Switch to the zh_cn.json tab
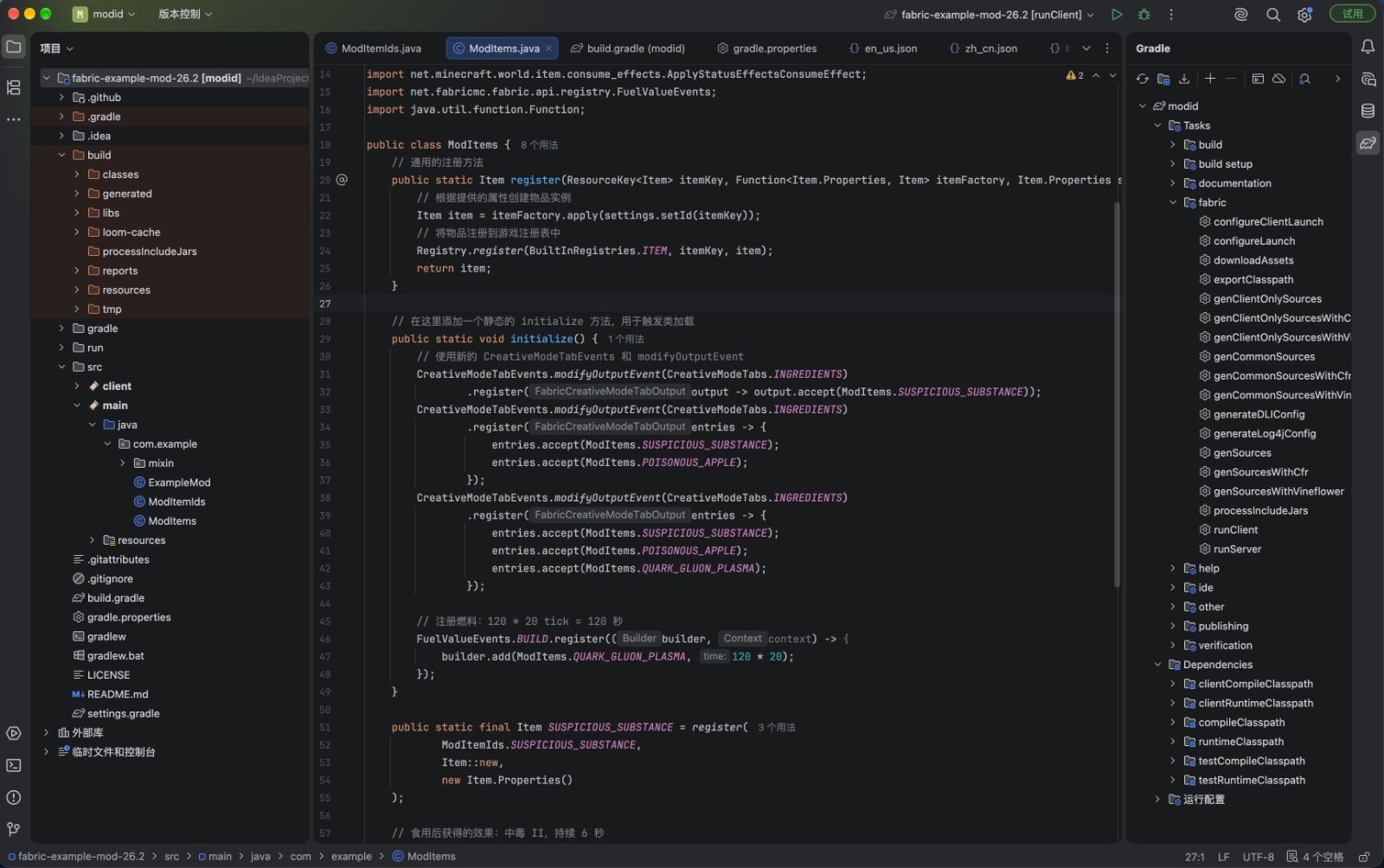Screen dimensions: 1384x868 (983, 48)
